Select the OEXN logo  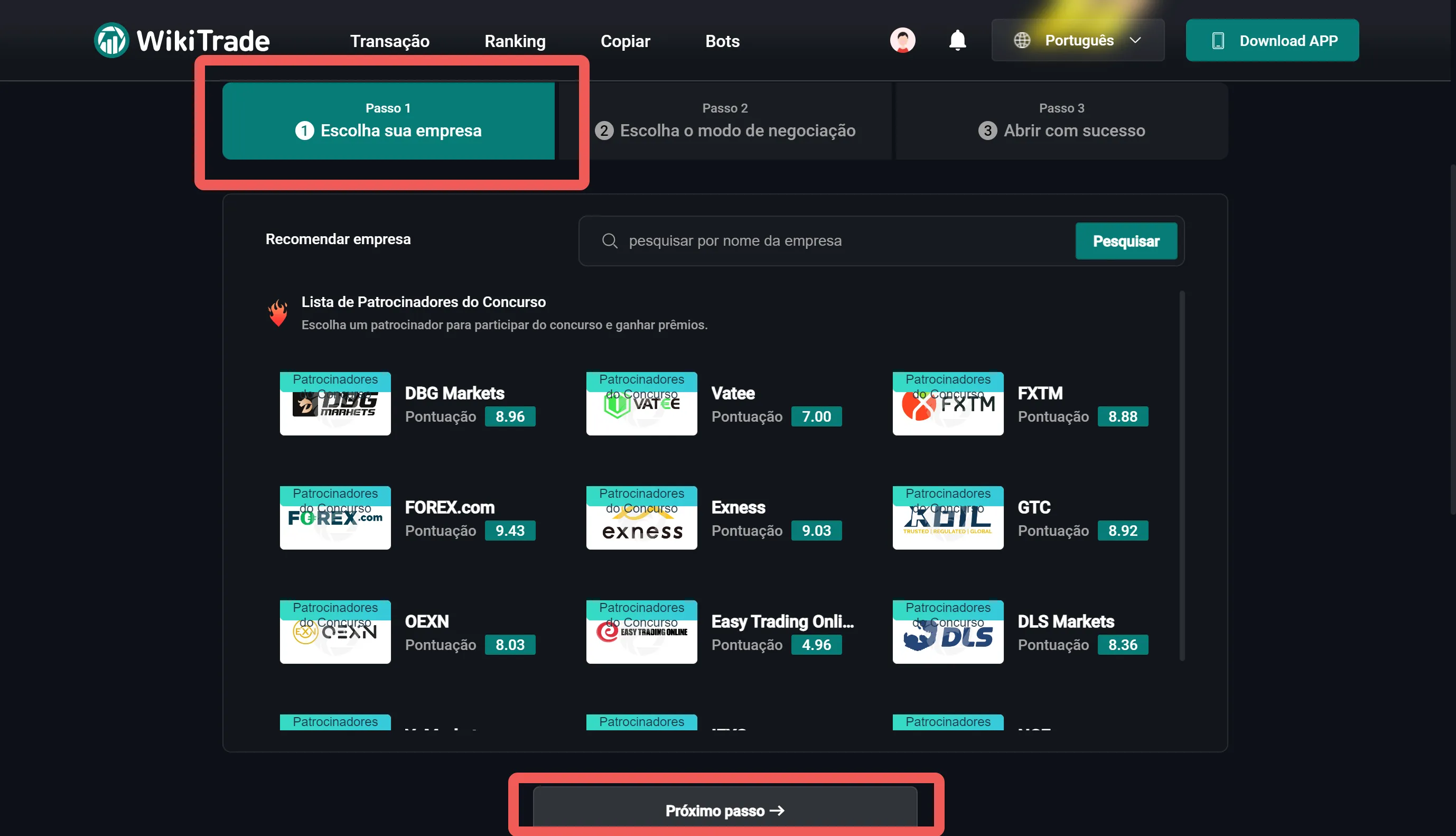335,632
